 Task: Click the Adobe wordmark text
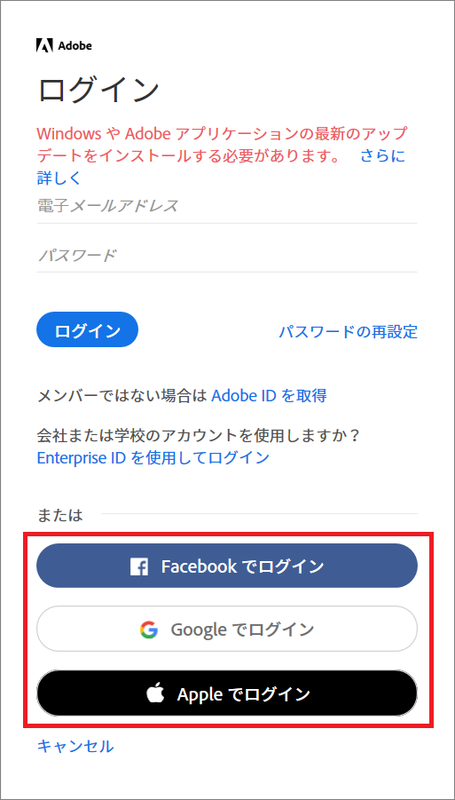coord(74,46)
